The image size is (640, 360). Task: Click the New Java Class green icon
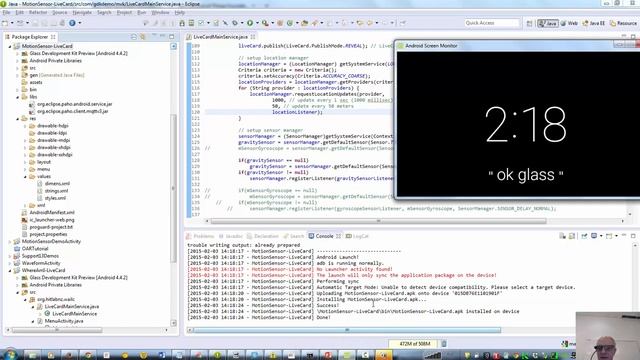pyautogui.click(x=290, y=23)
